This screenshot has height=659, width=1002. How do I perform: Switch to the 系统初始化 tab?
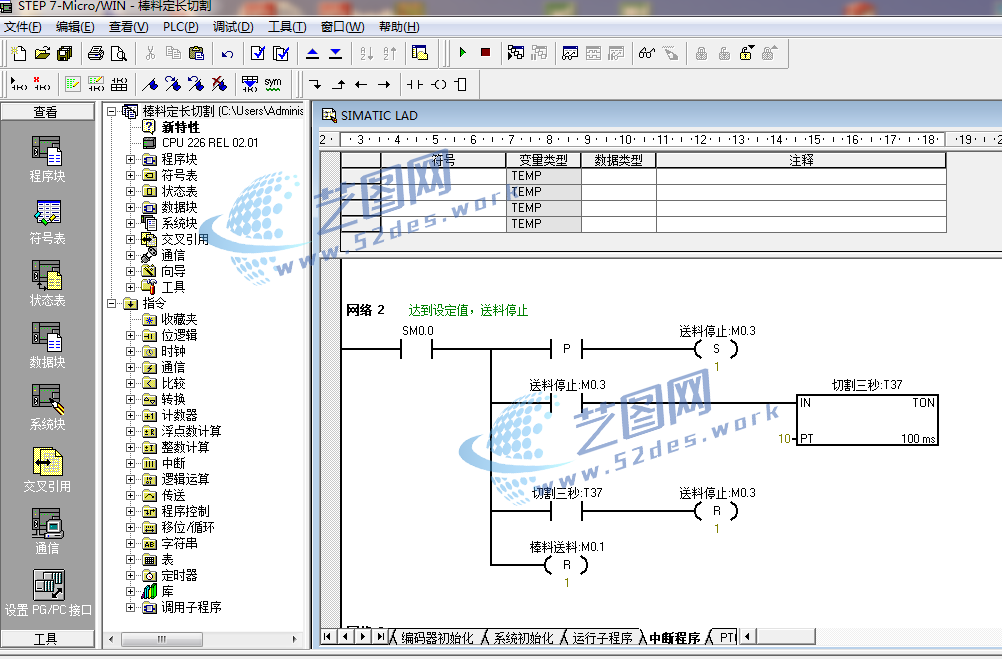(523, 638)
